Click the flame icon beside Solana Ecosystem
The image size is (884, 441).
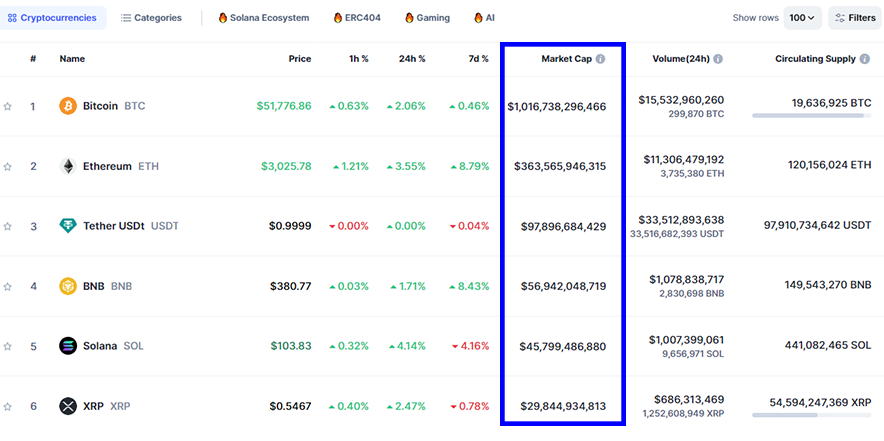(223, 18)
